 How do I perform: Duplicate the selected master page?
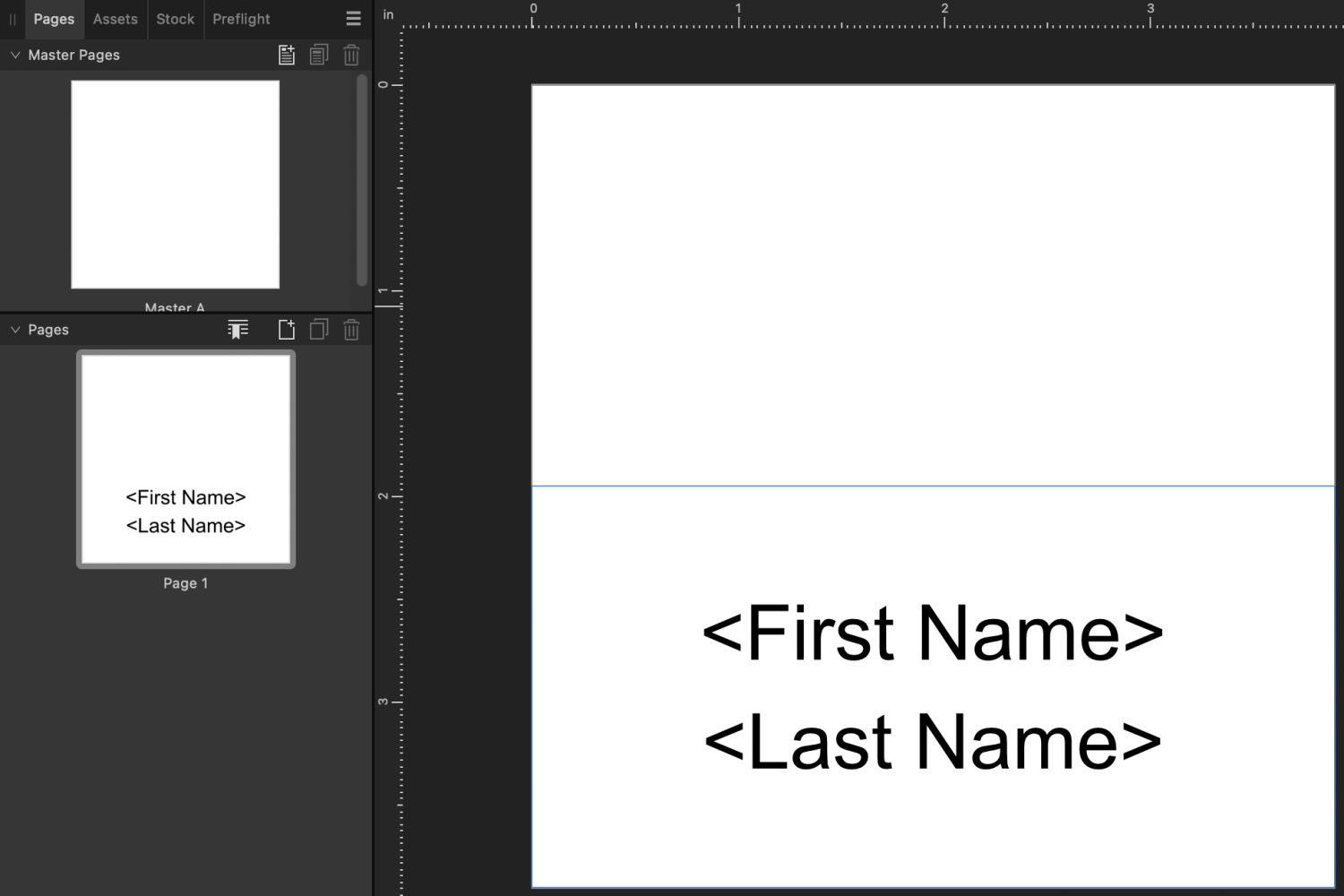[x=319, y=55]
